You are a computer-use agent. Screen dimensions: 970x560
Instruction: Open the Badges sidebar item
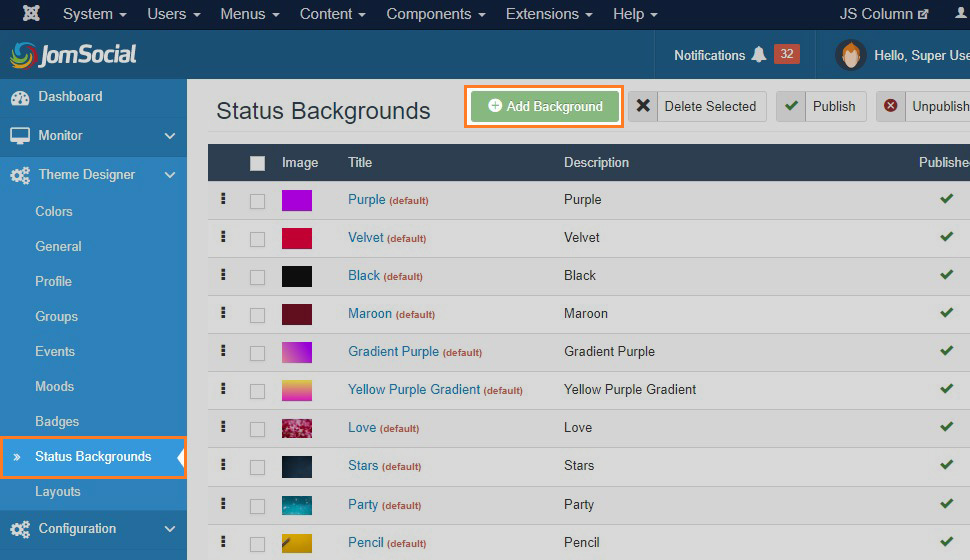click(57, 421)
